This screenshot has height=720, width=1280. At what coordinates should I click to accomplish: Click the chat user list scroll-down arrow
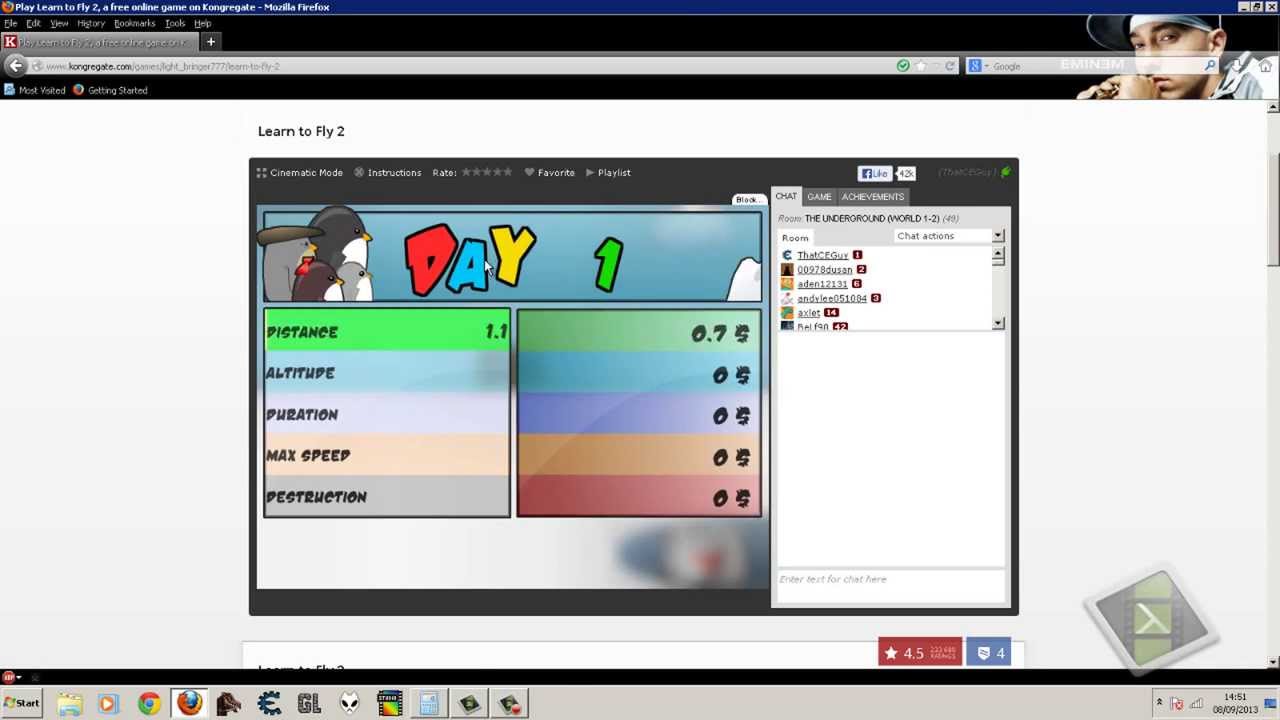998,323
